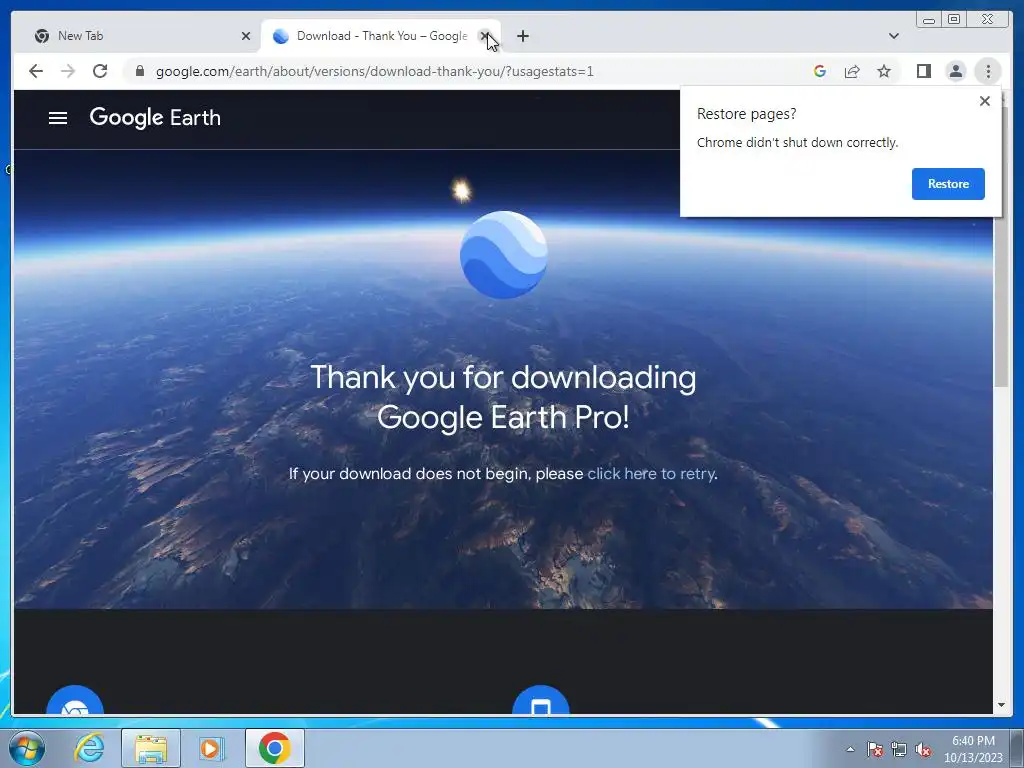Click the address bar URL field

(x=374, y=71)
